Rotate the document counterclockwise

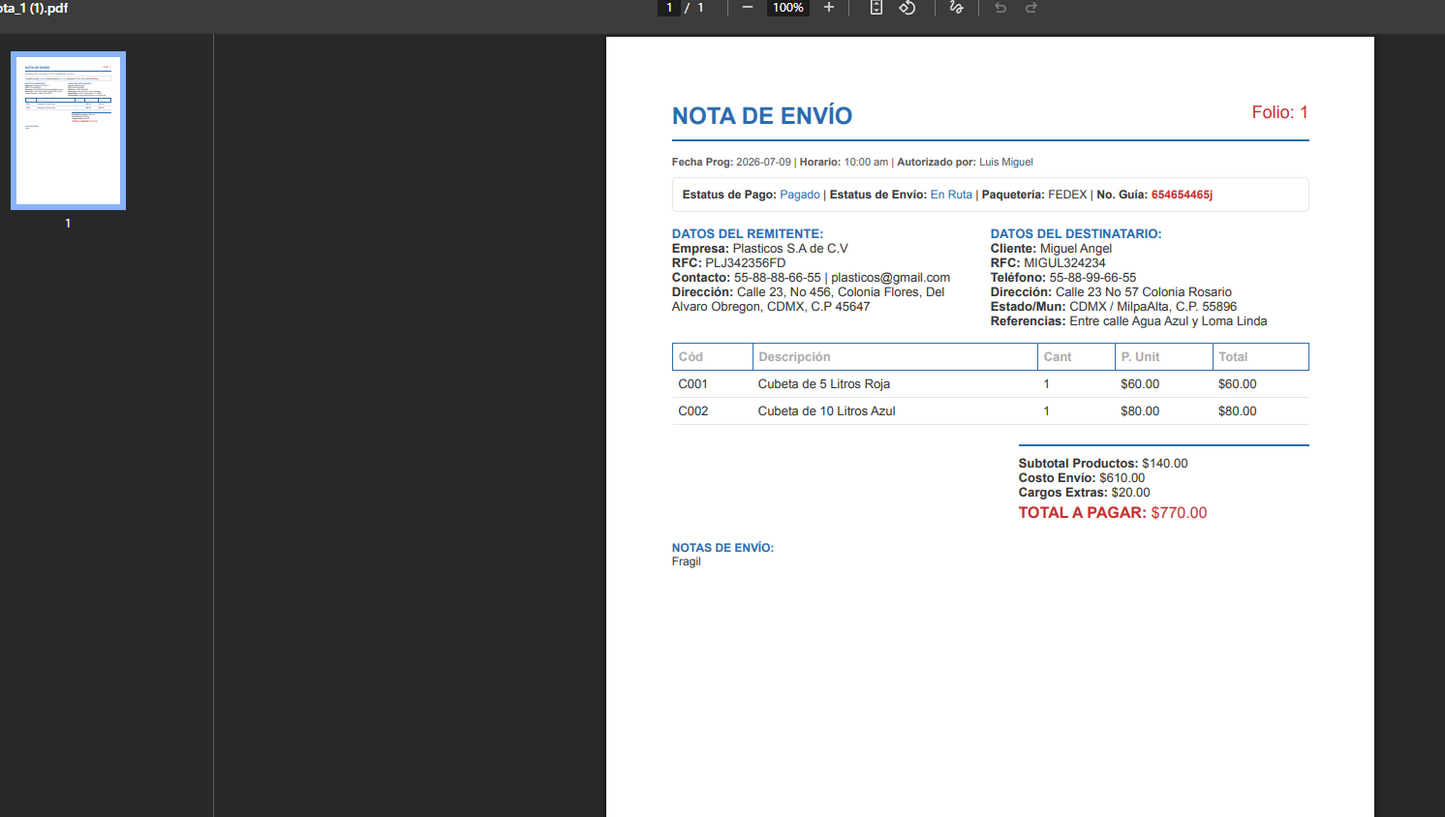907,8
